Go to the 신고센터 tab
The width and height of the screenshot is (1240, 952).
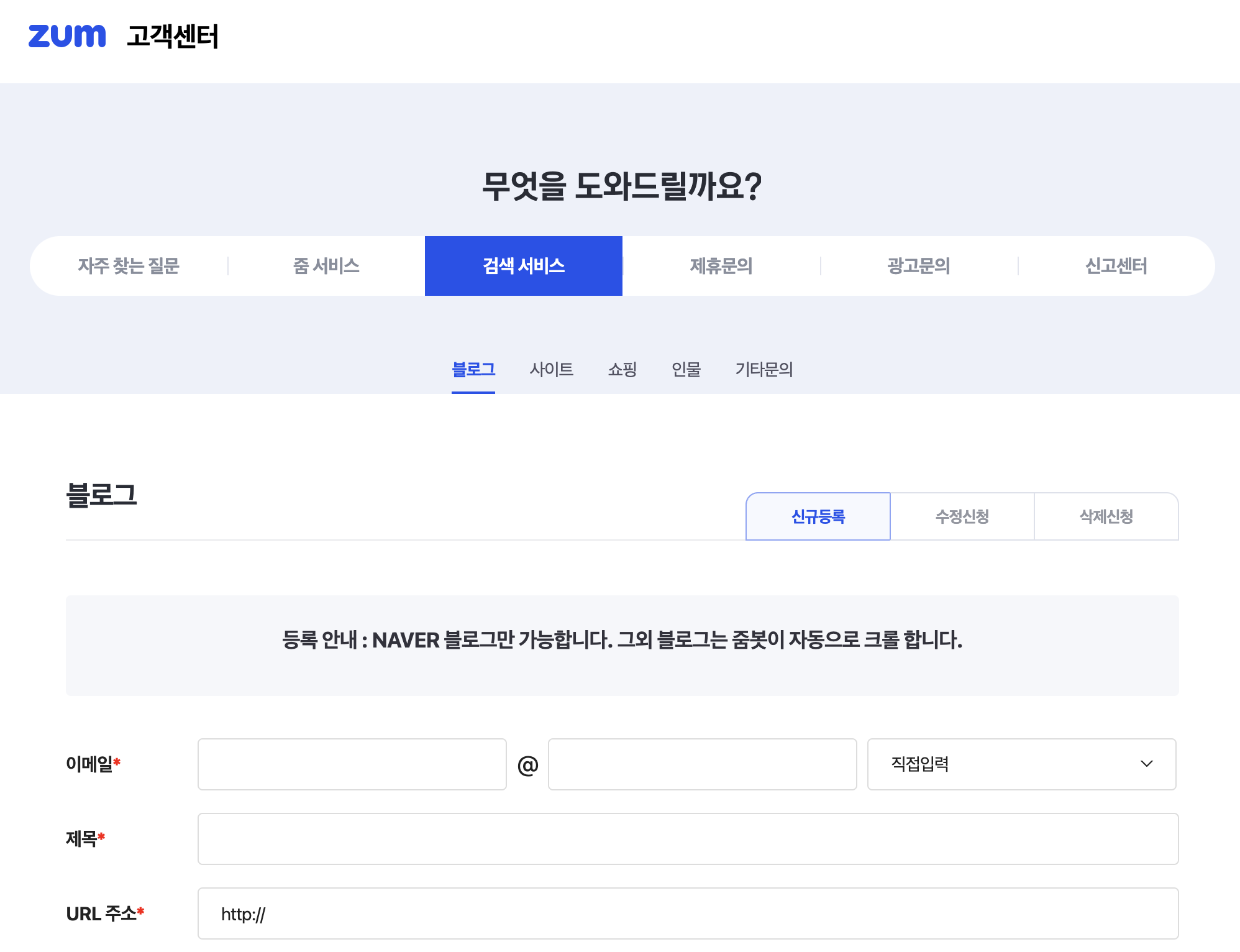click(x=1116, y=266)
